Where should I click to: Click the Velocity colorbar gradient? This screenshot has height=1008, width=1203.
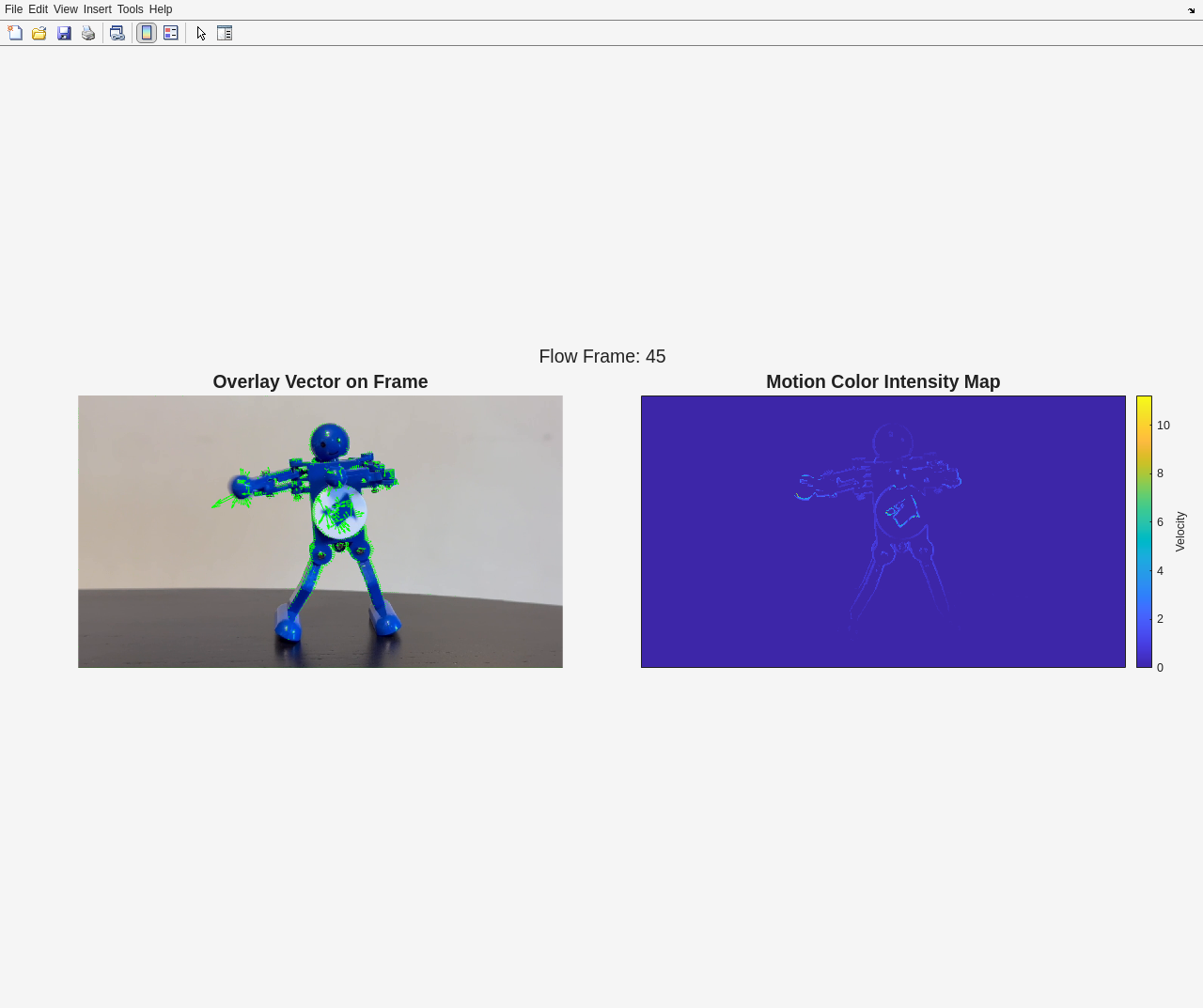(x=1144, y=532)
